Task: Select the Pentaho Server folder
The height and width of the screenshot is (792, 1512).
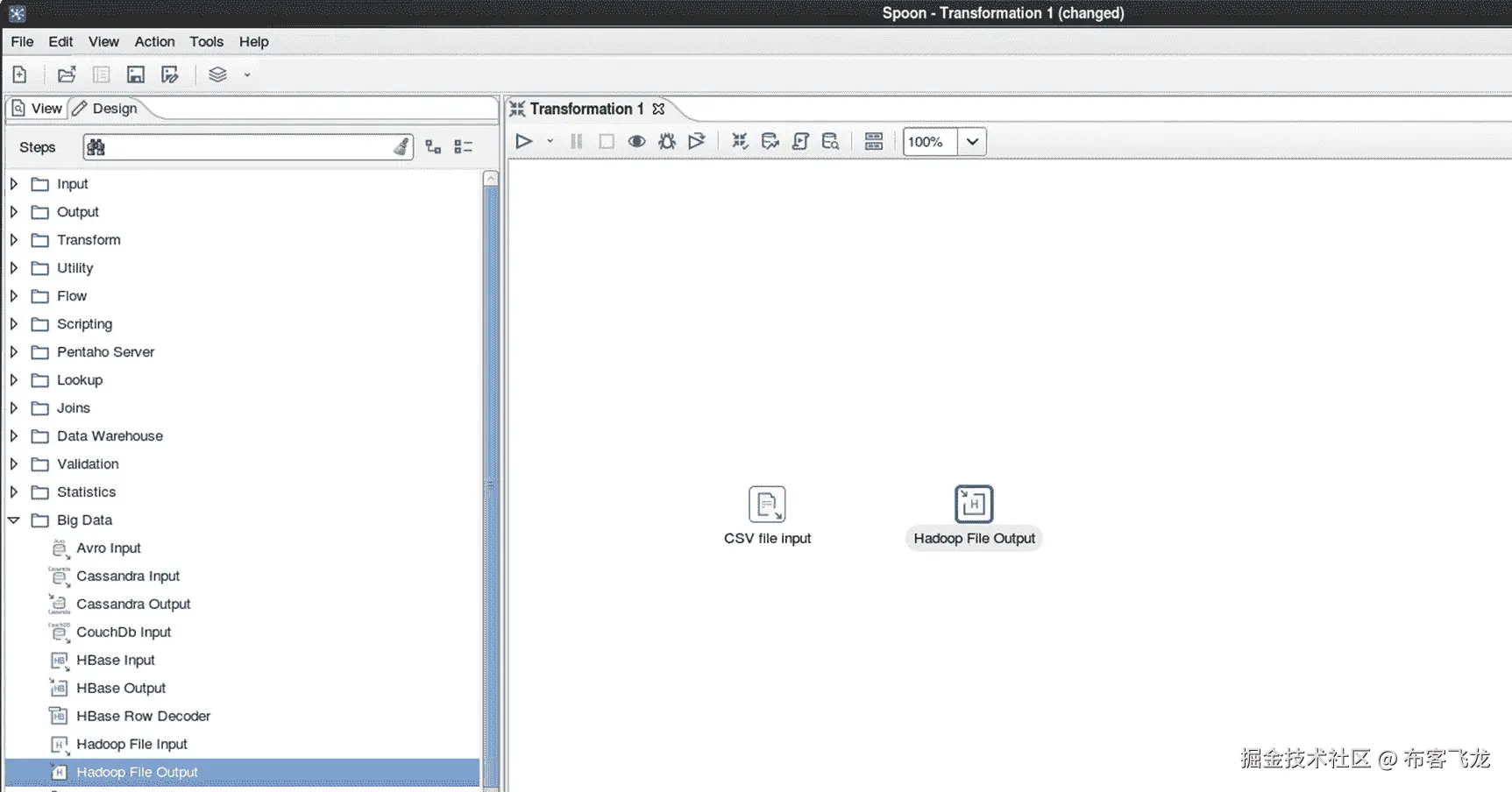Action: (105, 352)
